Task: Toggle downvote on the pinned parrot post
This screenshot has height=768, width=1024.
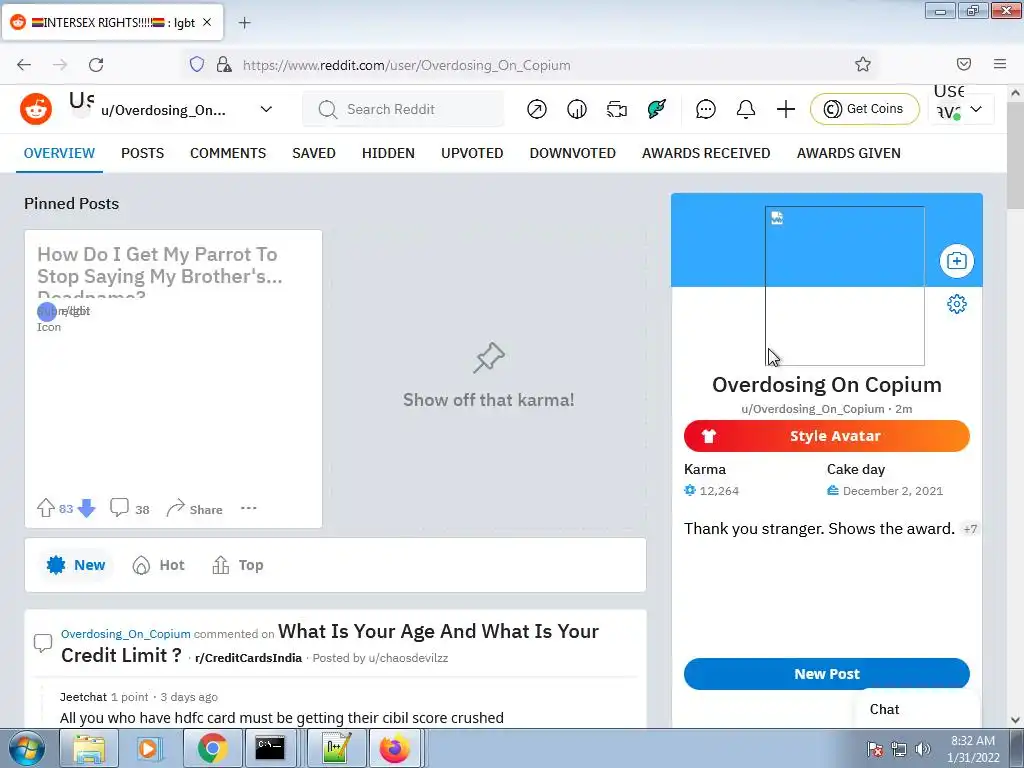Action: [x=86, y=508]
